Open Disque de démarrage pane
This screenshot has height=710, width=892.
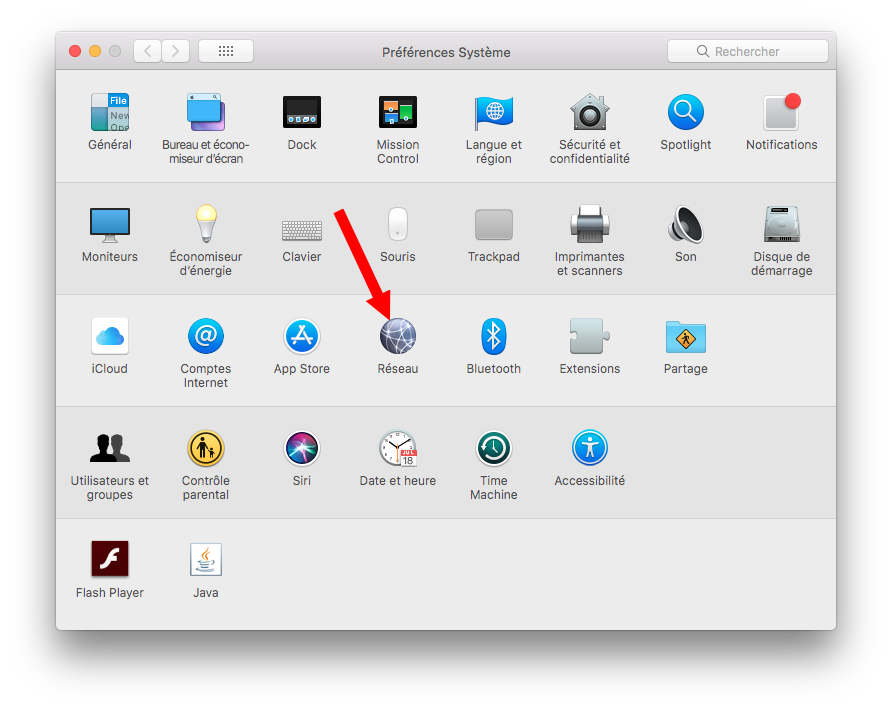[x=782, y=224]
